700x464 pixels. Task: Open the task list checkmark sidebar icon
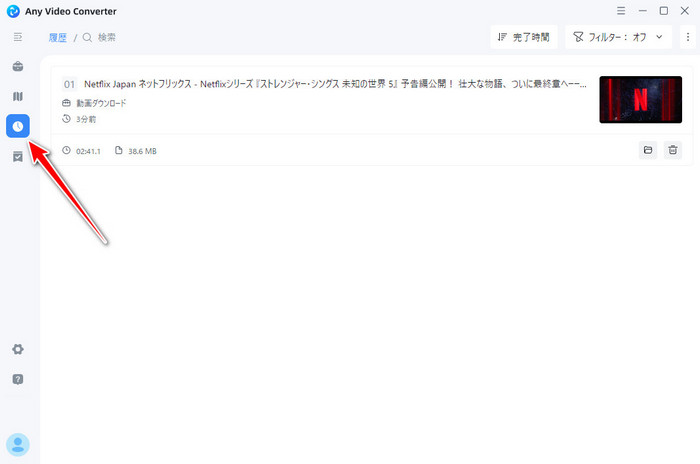pos(18,156)
